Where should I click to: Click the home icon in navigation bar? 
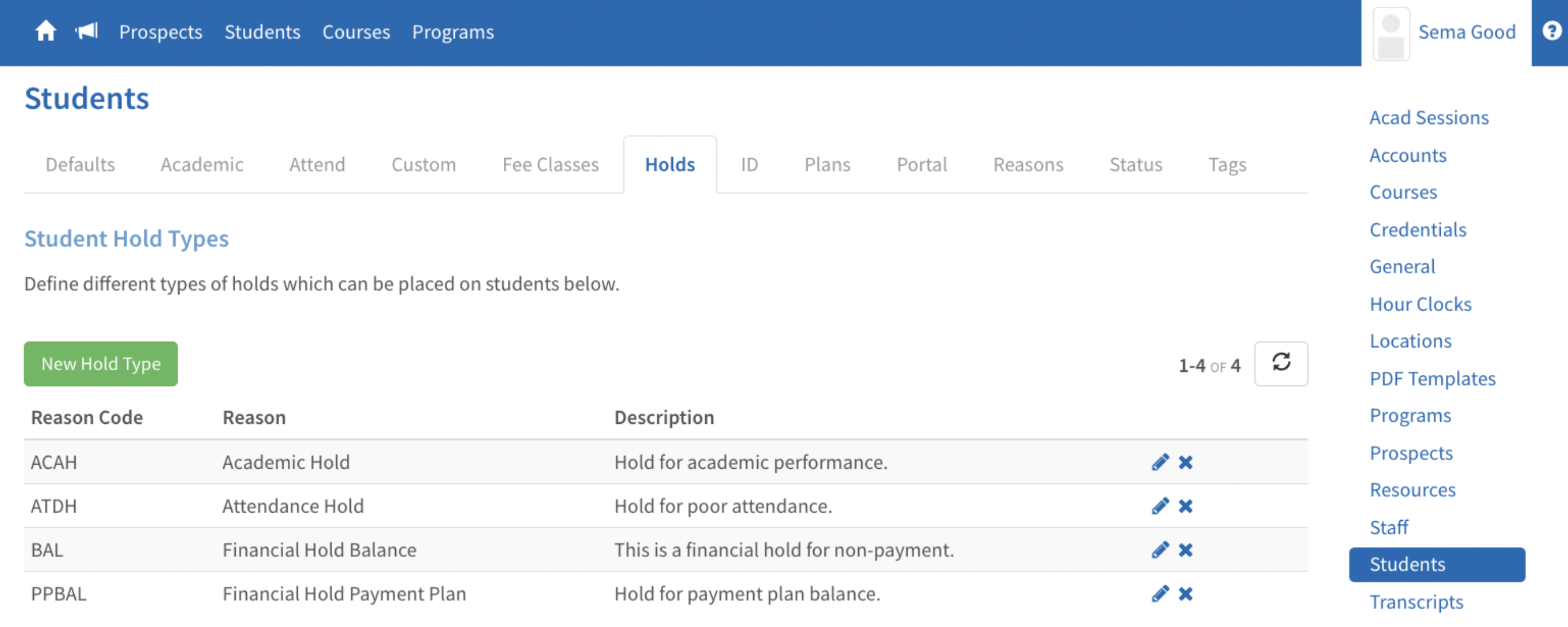pos(45,31)
